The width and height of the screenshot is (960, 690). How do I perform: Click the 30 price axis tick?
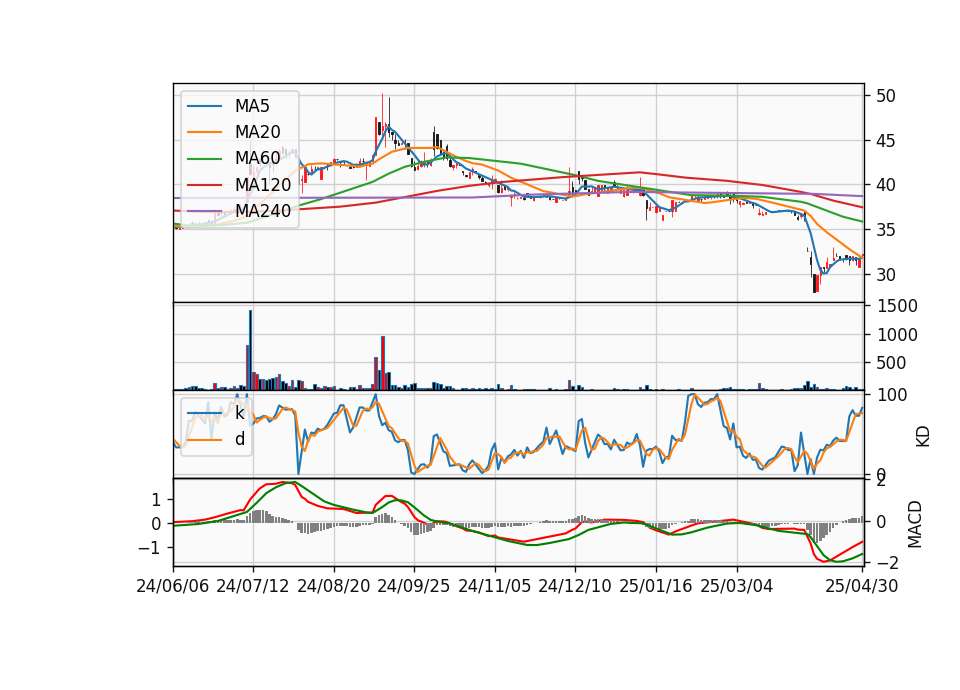(885, 275)
